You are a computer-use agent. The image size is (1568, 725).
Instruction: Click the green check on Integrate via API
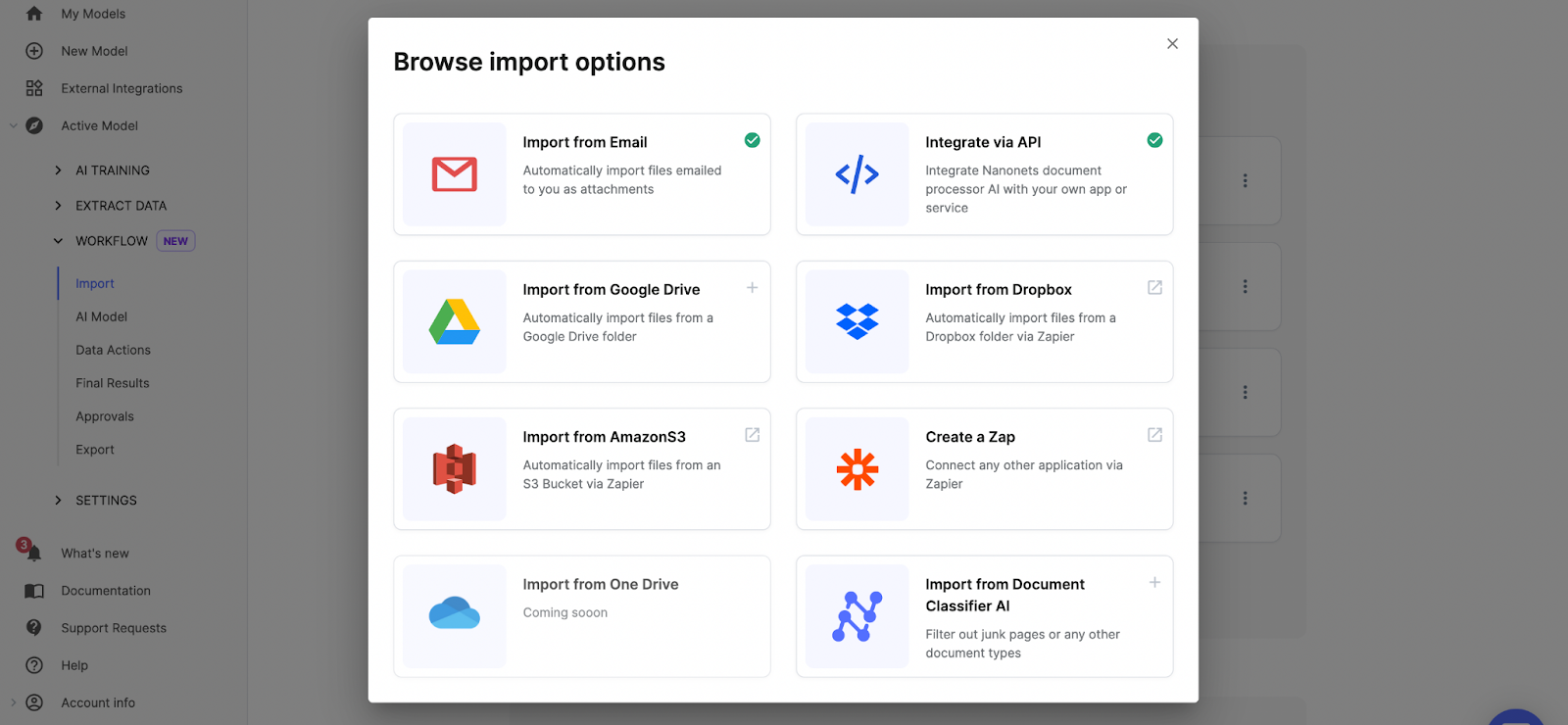(x=1155, y=140)
